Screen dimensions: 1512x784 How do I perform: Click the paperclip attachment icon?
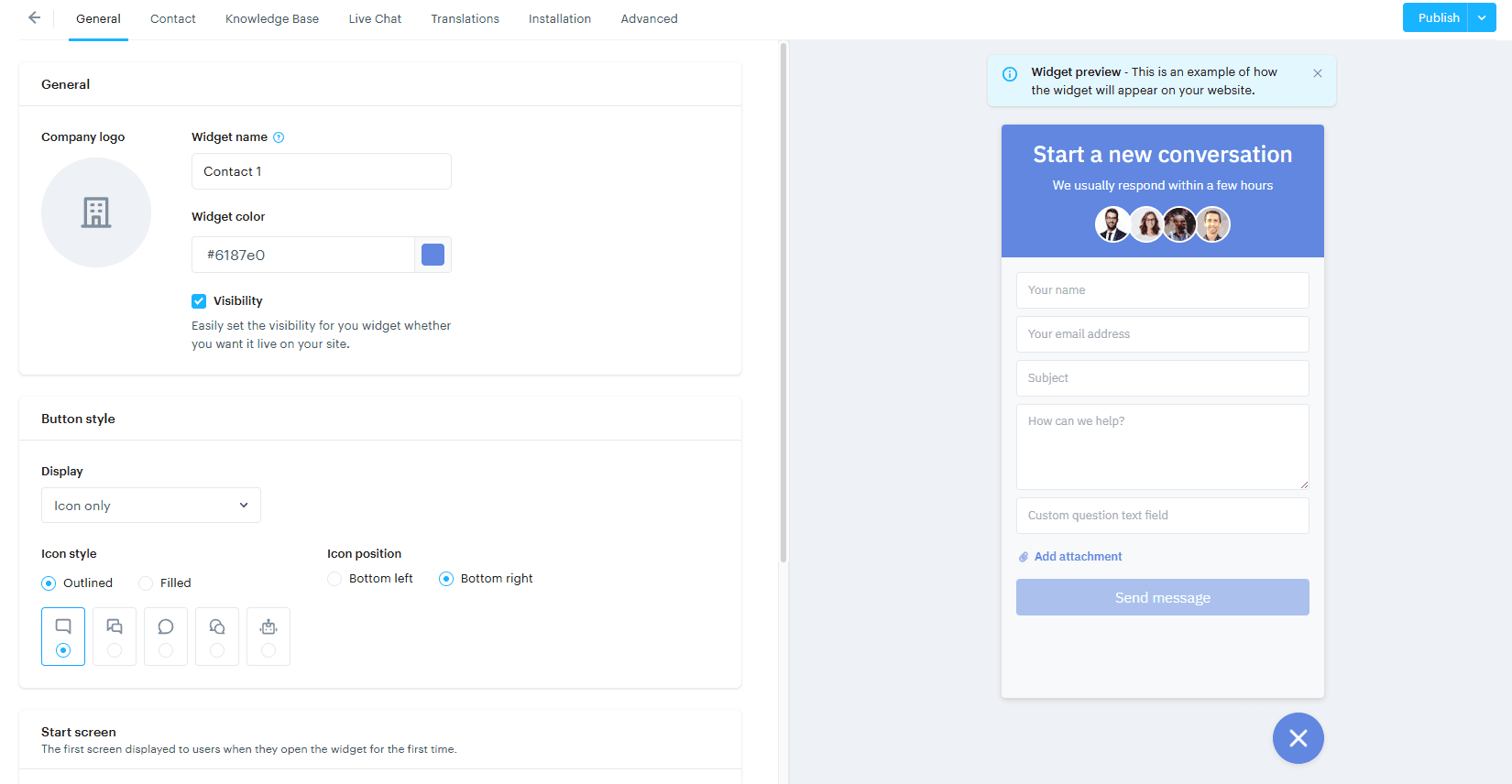[x=1024, y=557]
